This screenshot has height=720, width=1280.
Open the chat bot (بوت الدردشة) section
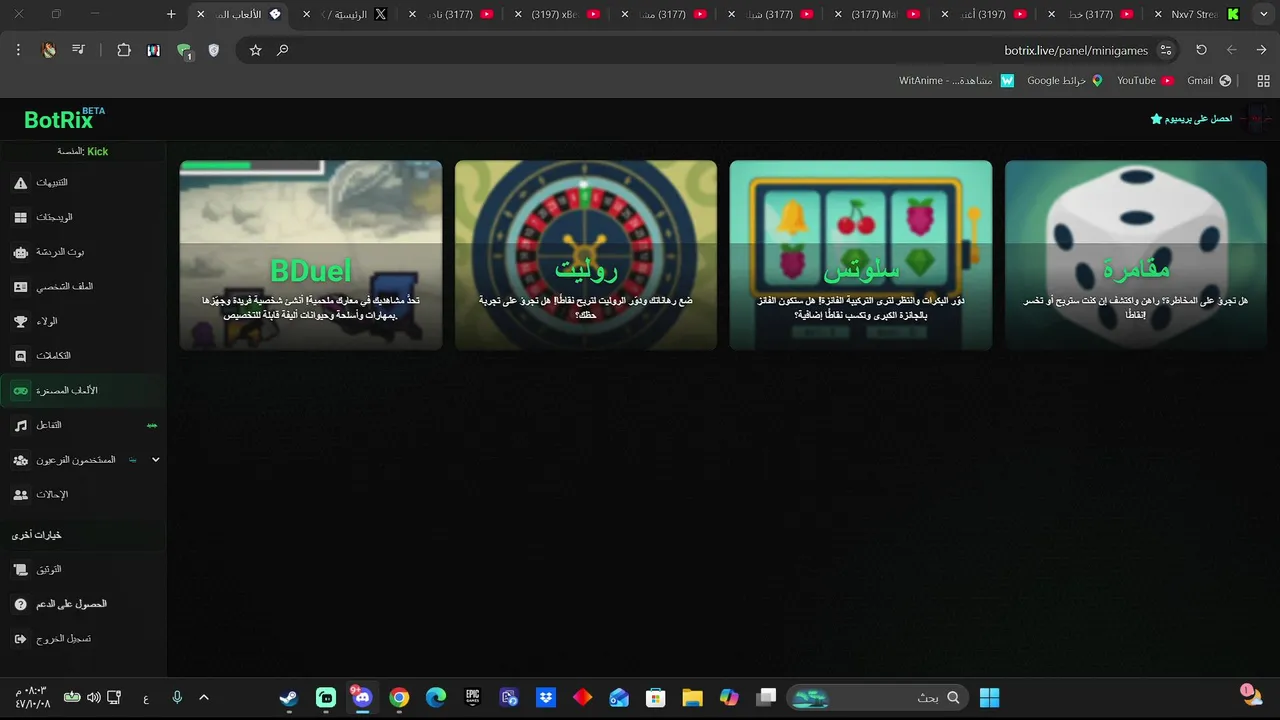click(83, 252)
